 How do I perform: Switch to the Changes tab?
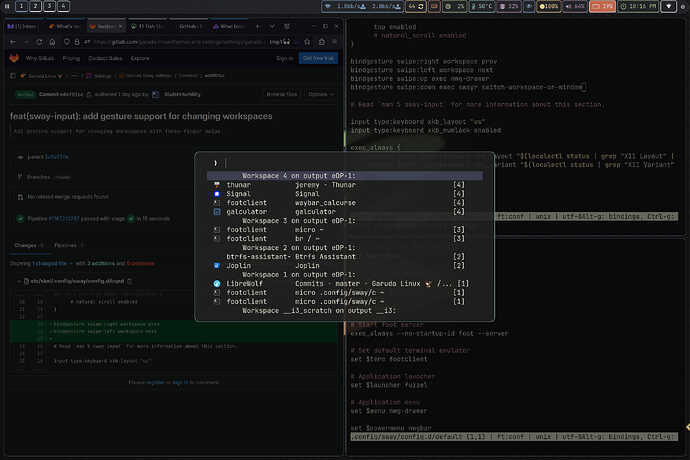[x=29, y=245]
